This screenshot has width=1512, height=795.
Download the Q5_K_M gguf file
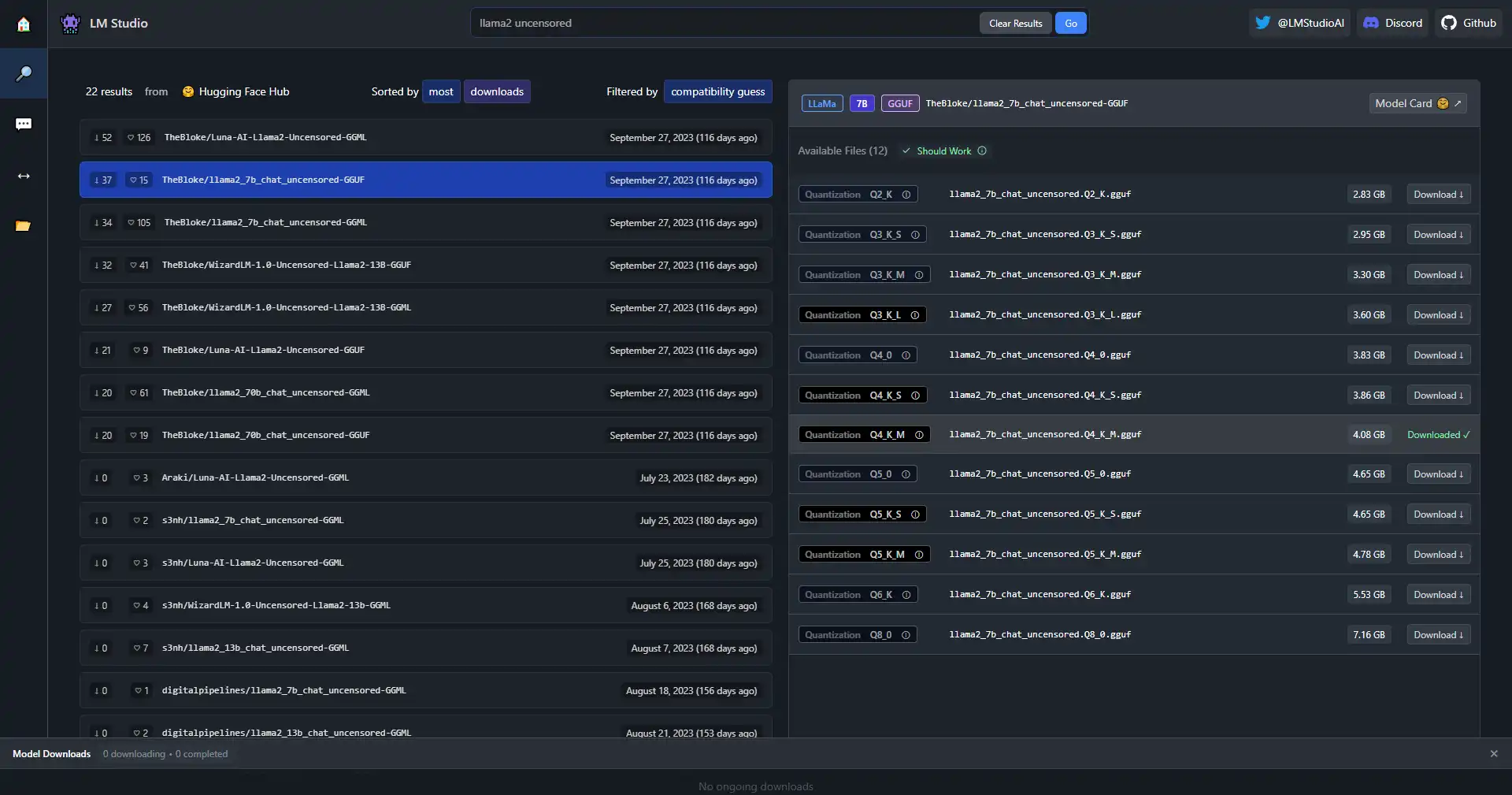click(x=1438, y=555)
